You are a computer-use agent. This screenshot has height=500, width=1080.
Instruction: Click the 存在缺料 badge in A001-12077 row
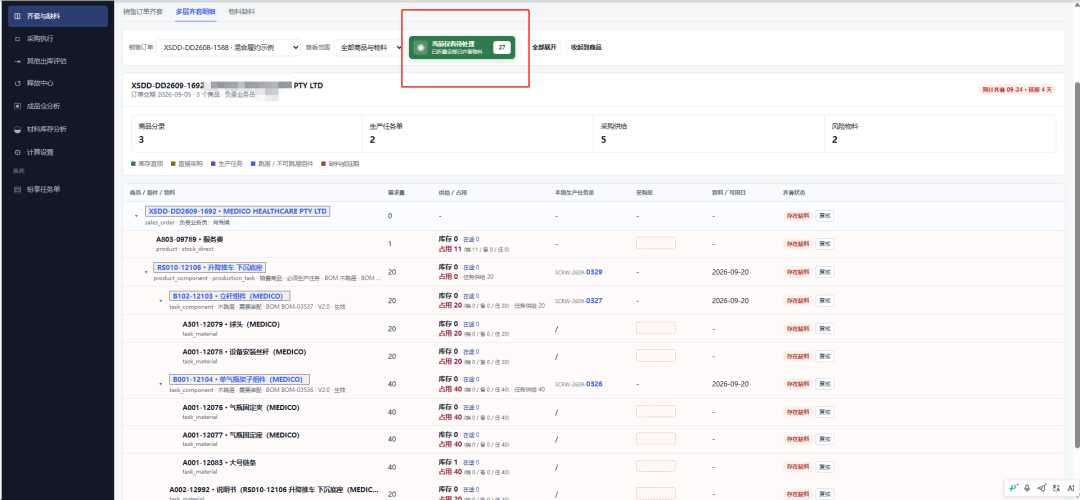(797, 439)
